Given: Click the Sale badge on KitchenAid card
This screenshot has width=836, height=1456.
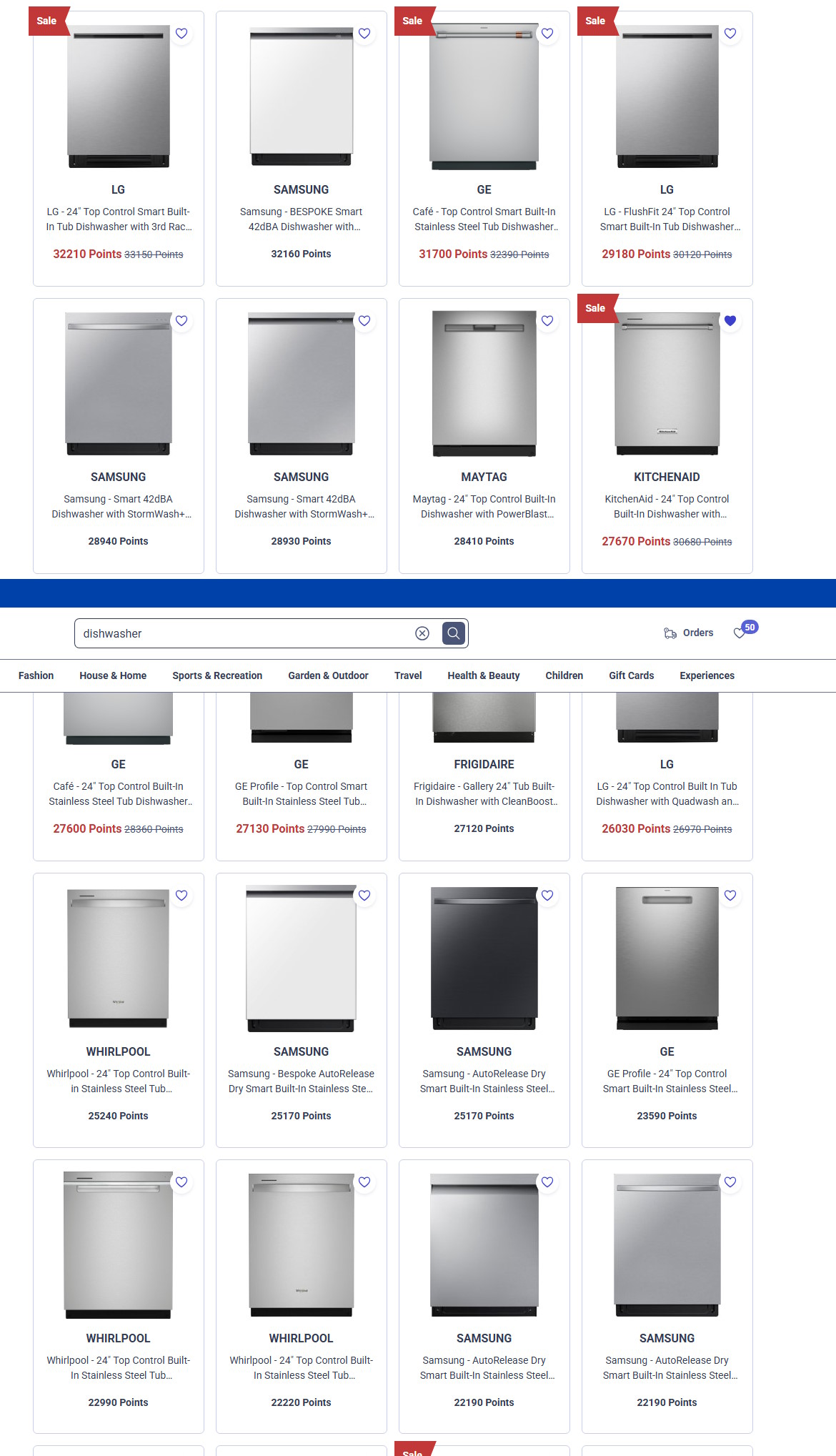Looking at the screenshot, I should click(x=597, y=308).
